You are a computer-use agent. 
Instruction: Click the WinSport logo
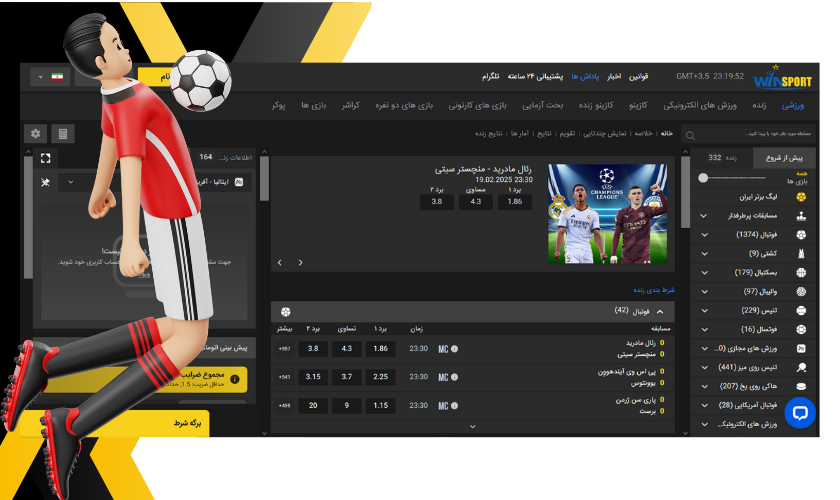point(783,78)
